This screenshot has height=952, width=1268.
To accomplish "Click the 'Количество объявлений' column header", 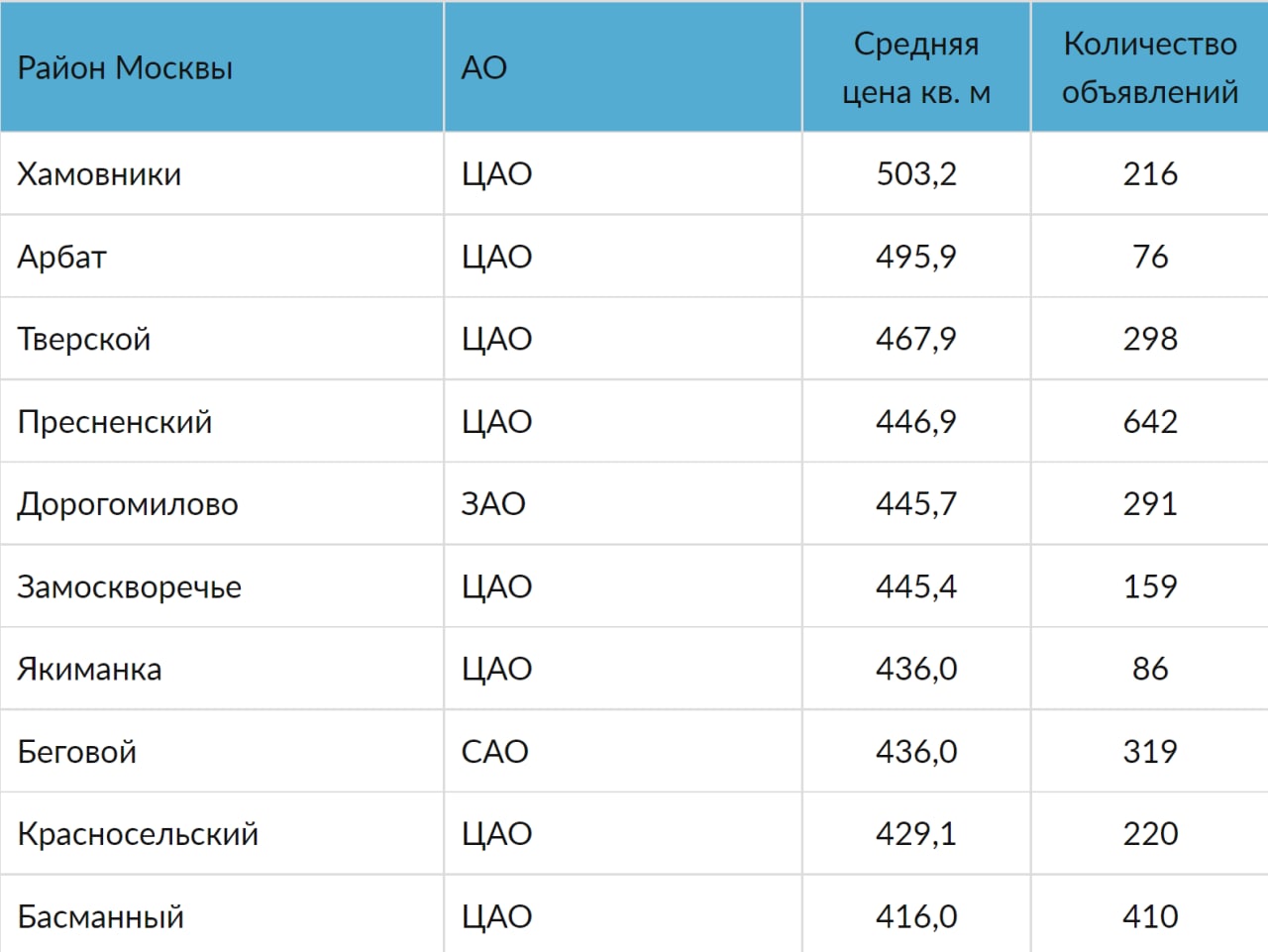I will [x=1150, y=68].
